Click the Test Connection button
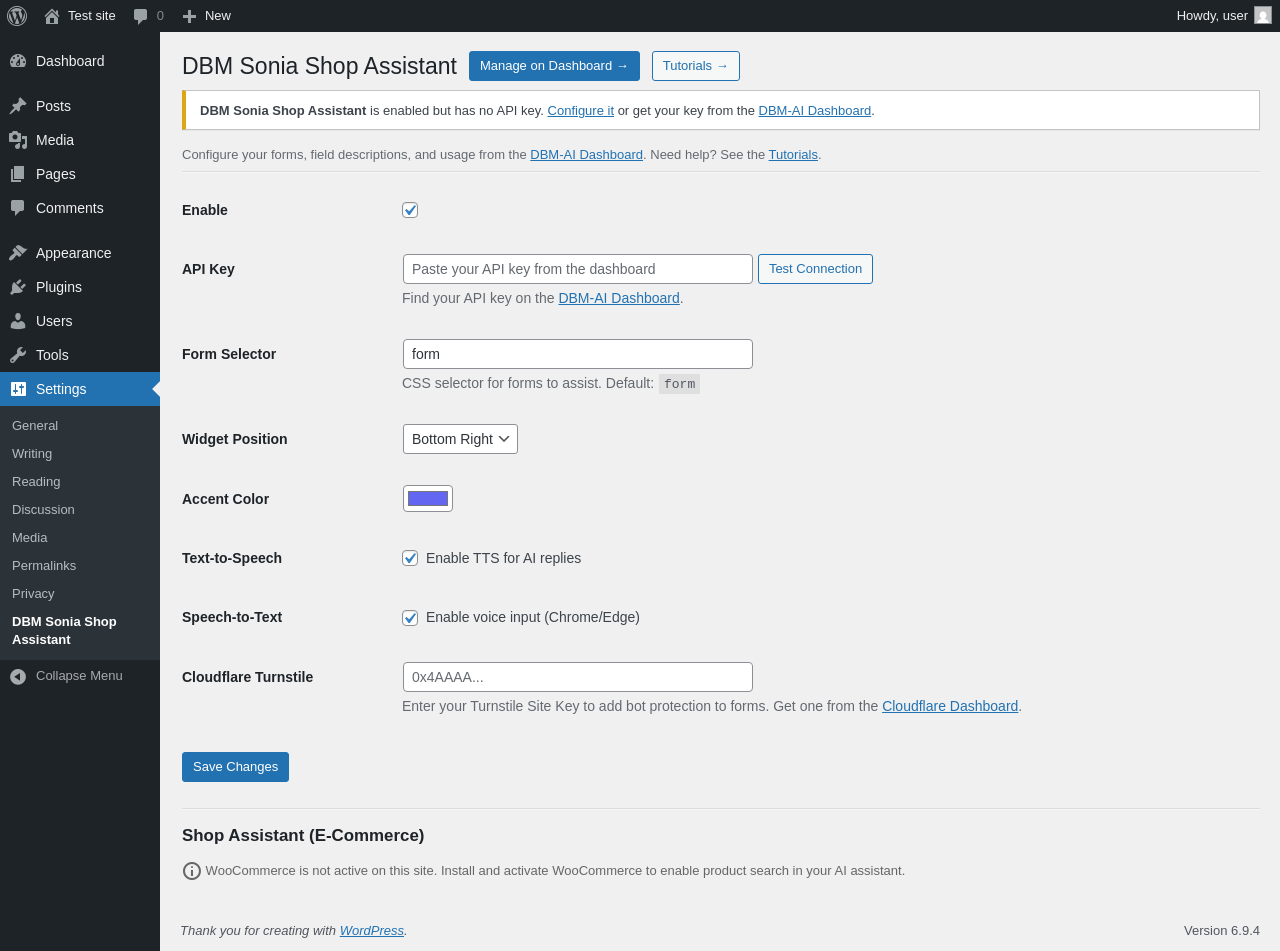The width and height of the screenshot is (1280, 951). click(815, 269)
